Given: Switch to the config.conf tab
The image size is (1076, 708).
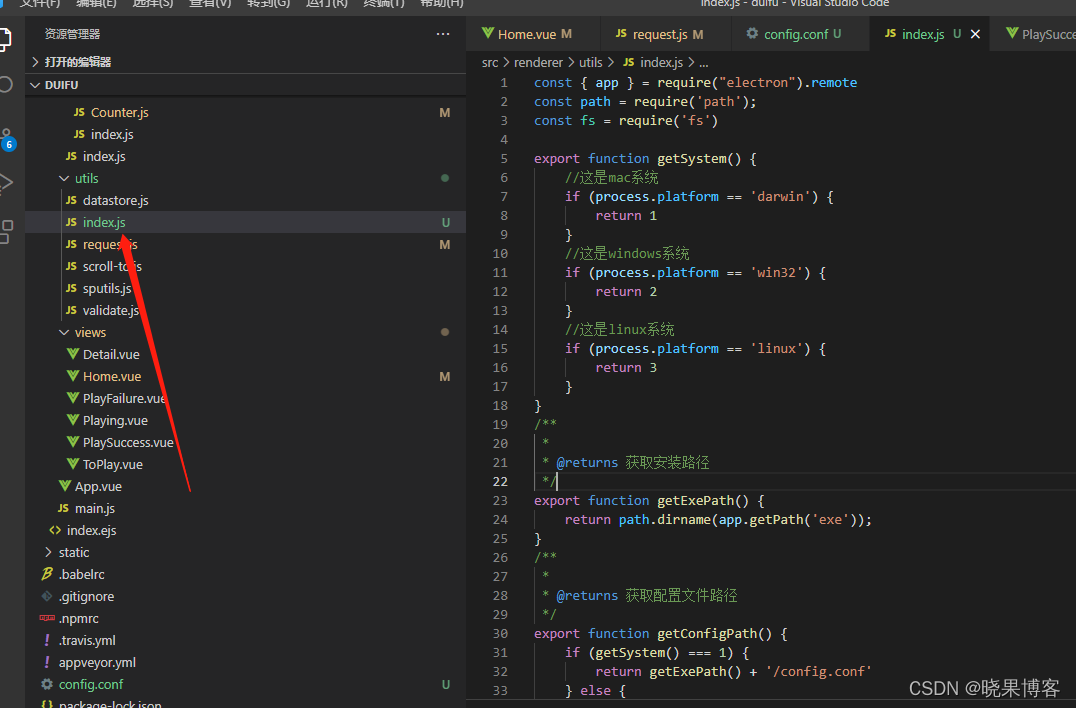Looking at the screenshot, I should [794, 34].
